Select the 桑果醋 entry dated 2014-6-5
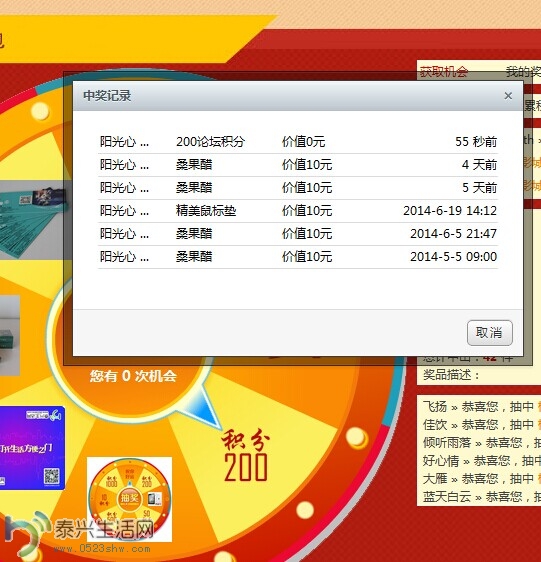Image resolution: width=541 pixels, height=562 pixels. pos(194,233)
